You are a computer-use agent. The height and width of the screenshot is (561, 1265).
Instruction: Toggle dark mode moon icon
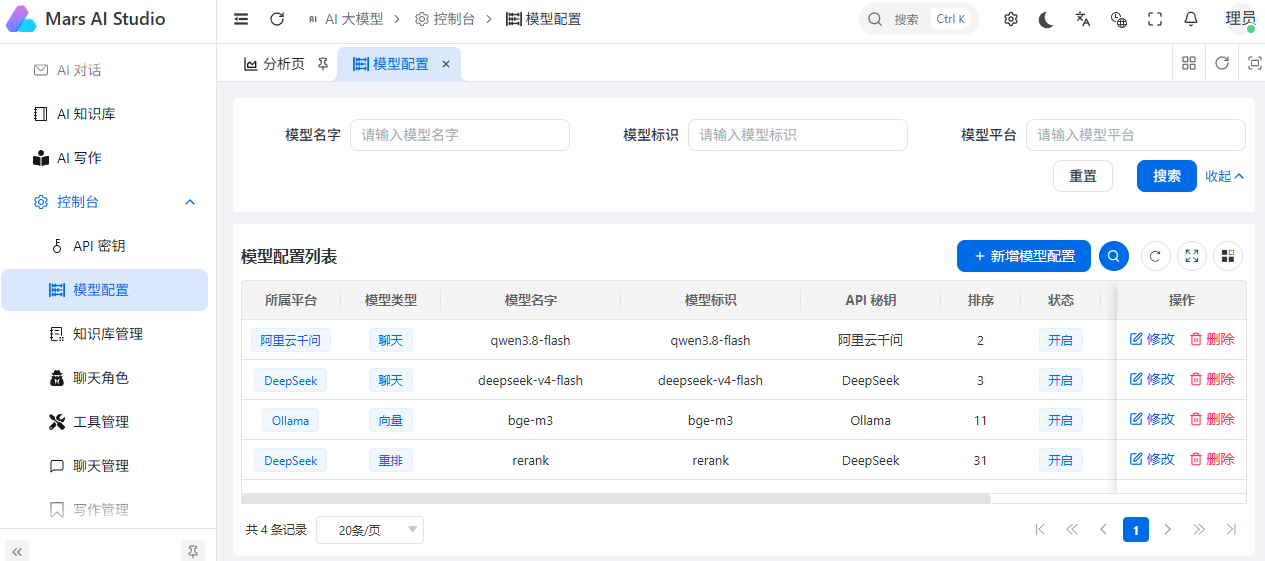click(x=1046, y=19)
